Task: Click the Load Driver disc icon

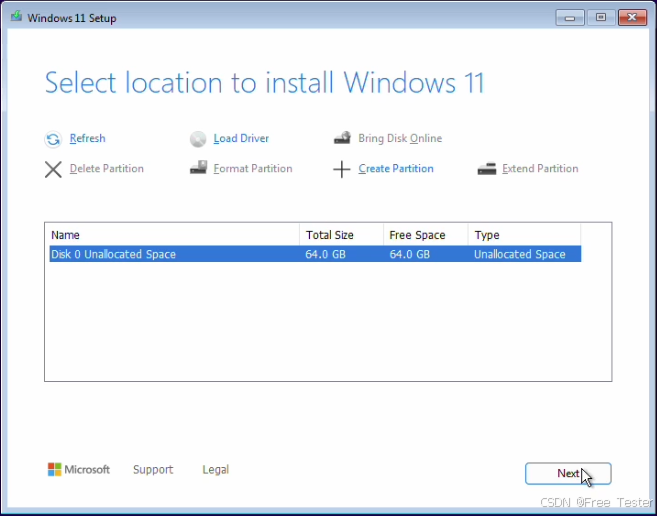Action: (198, 139)
